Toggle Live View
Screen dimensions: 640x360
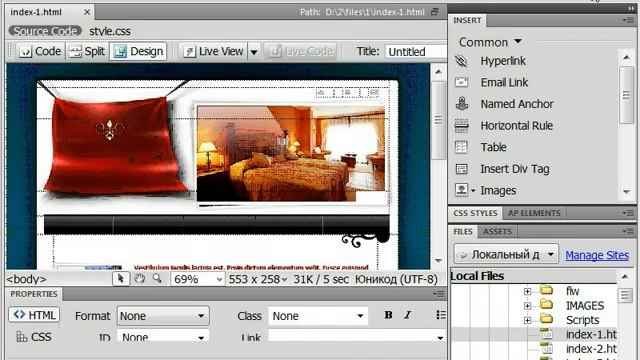[213, 51]
